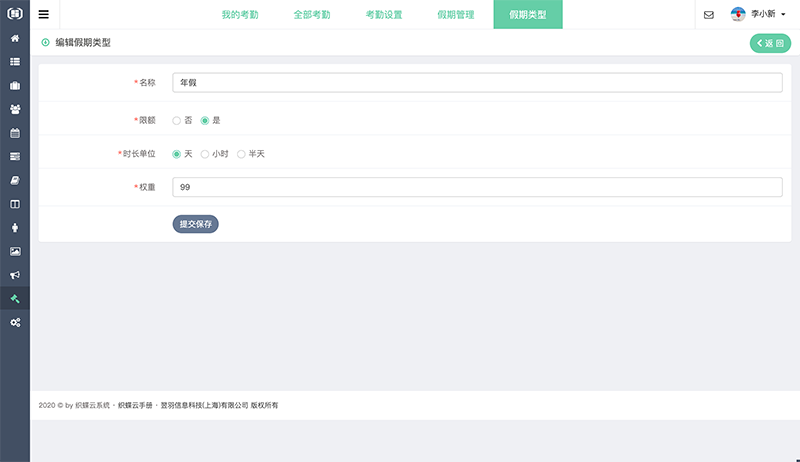Click the 编辑假期类型 page title

tap(83, 42)
